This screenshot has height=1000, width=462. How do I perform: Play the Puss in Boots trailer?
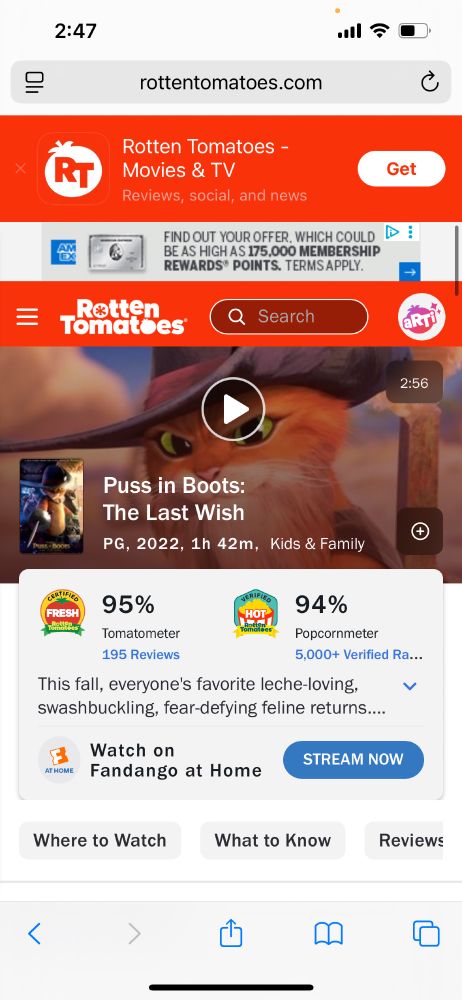pyautogui.click(x=233, y=409)
